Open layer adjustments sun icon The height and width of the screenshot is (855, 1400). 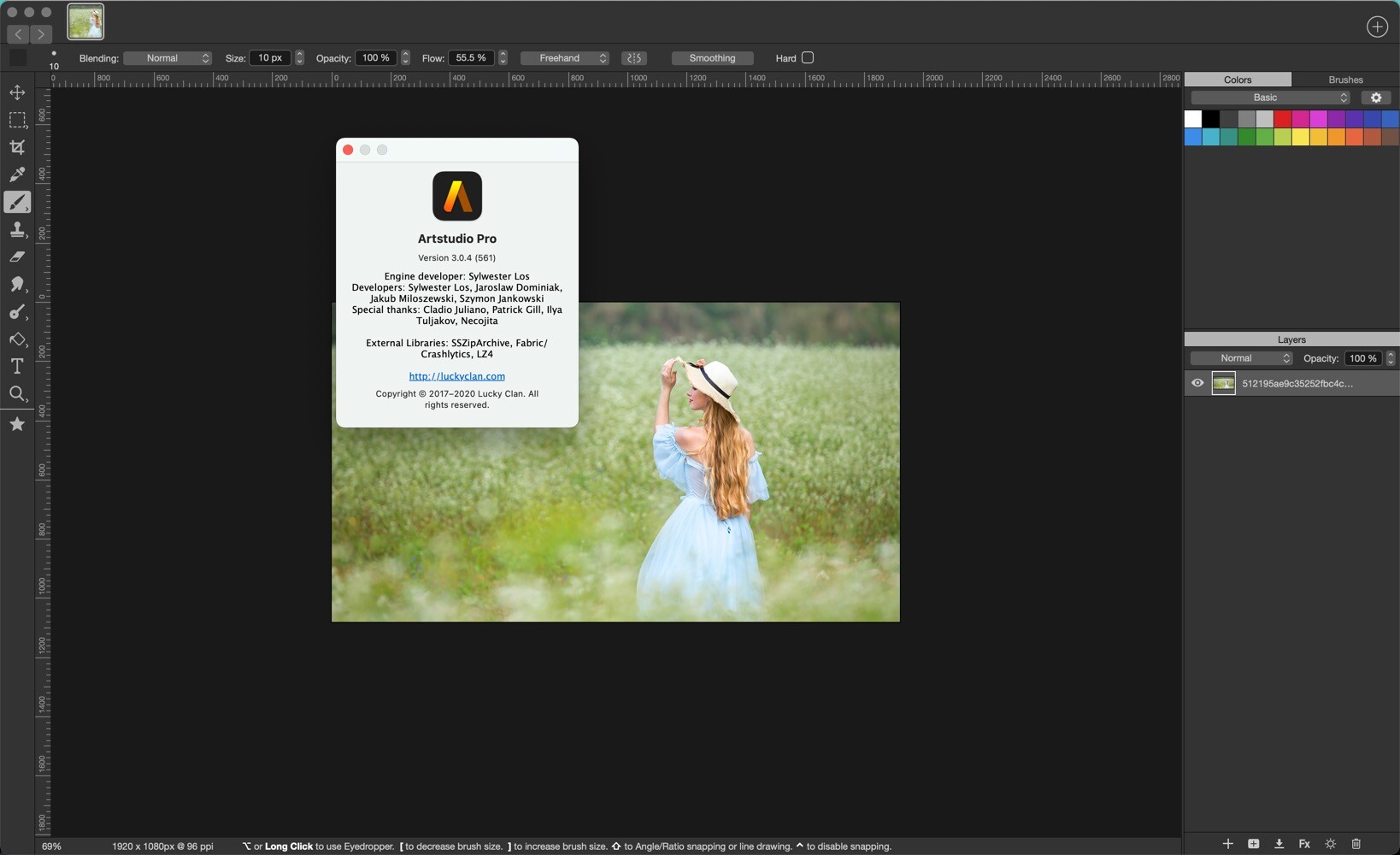coord(1330,844)
